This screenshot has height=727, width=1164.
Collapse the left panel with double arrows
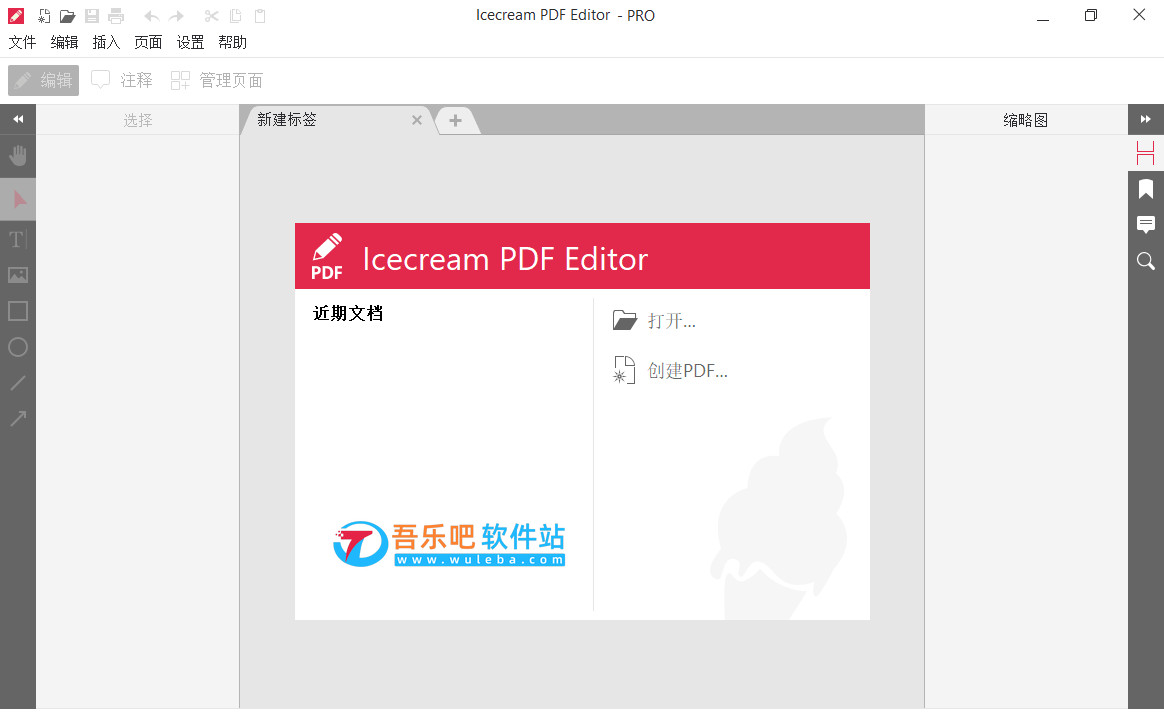18,119
